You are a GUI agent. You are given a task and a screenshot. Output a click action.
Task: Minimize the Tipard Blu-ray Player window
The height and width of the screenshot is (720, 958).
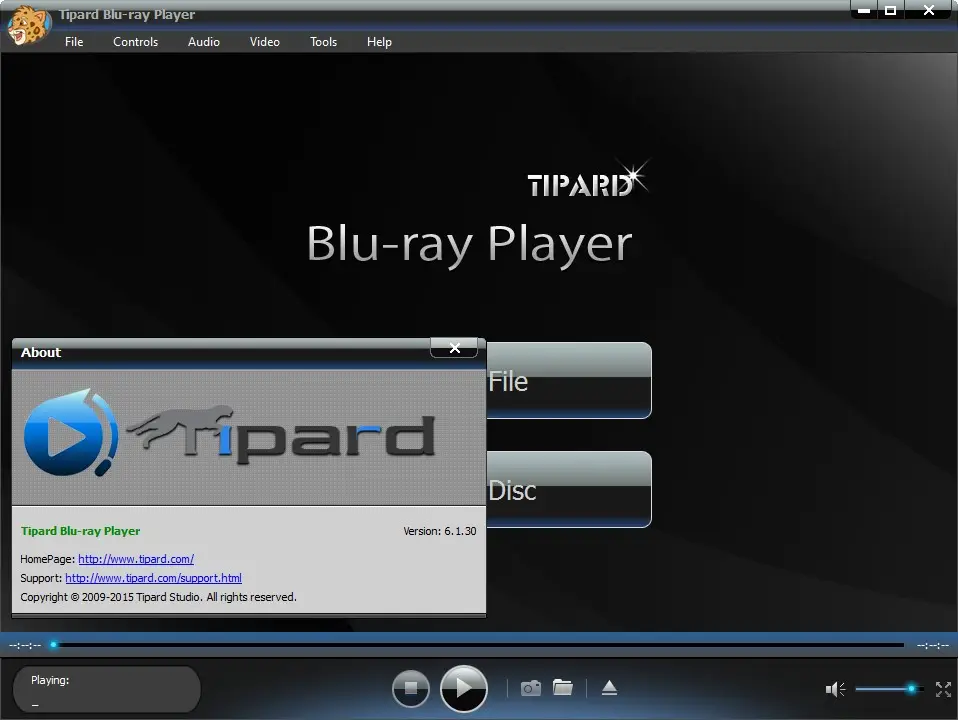(x=864, y=10)
